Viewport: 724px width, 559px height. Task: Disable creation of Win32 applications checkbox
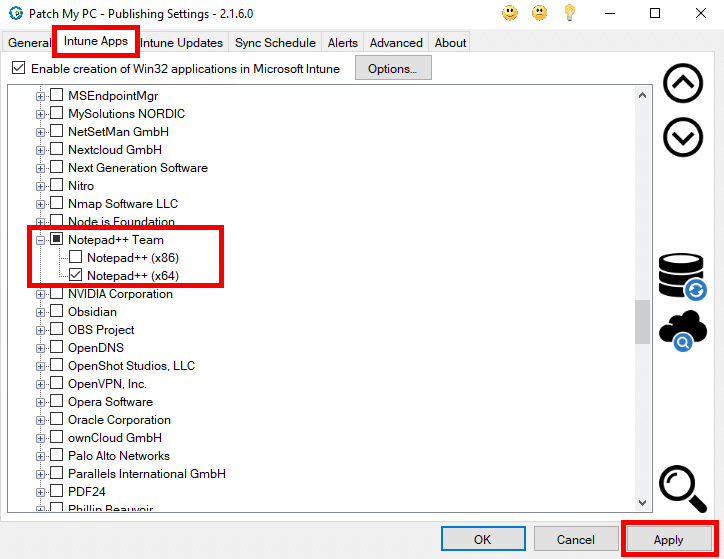point(18,69)
